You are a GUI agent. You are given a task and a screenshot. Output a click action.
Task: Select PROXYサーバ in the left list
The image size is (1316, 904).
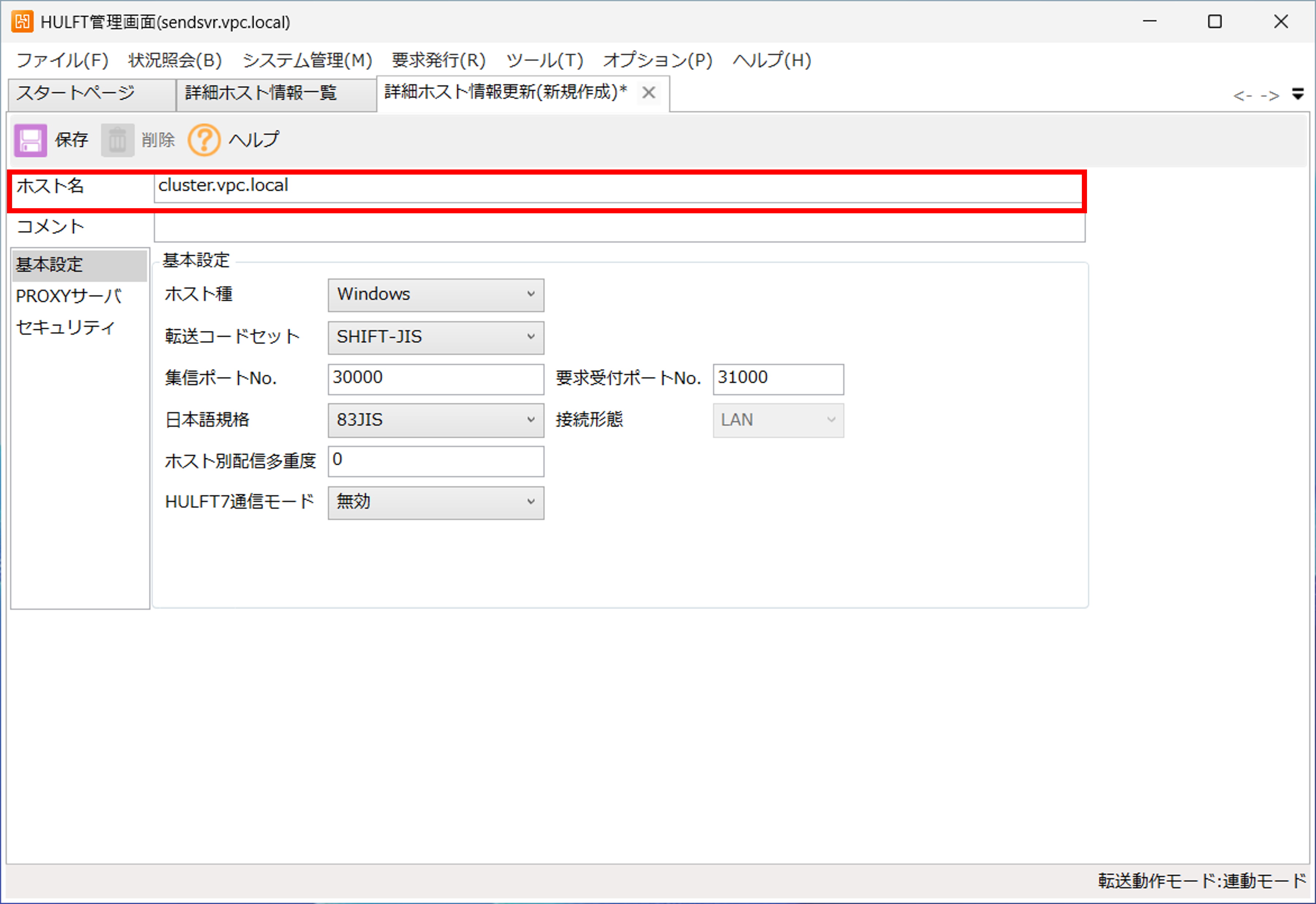(69, 295)
